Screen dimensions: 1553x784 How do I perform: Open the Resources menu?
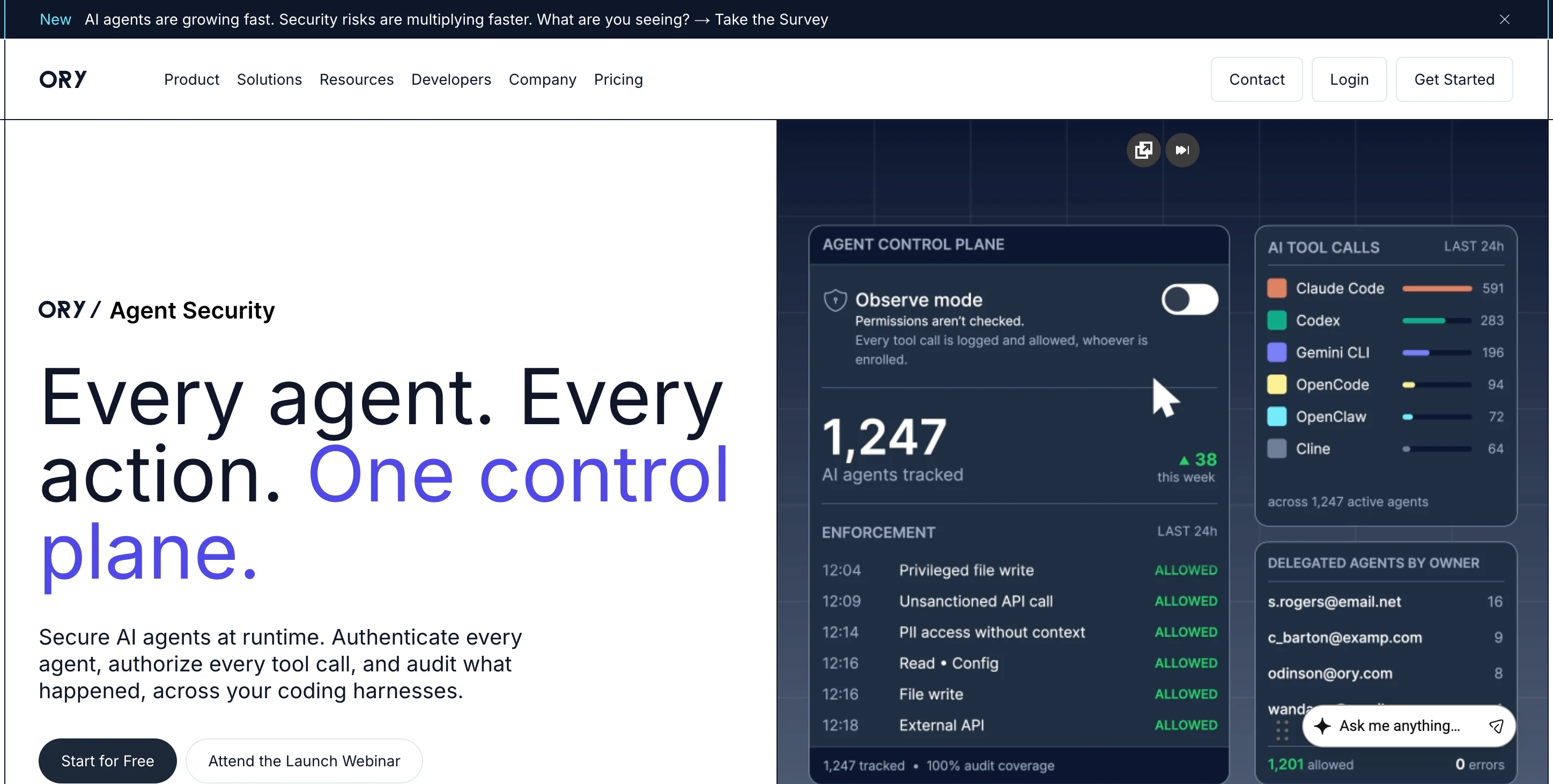point(356,79)
